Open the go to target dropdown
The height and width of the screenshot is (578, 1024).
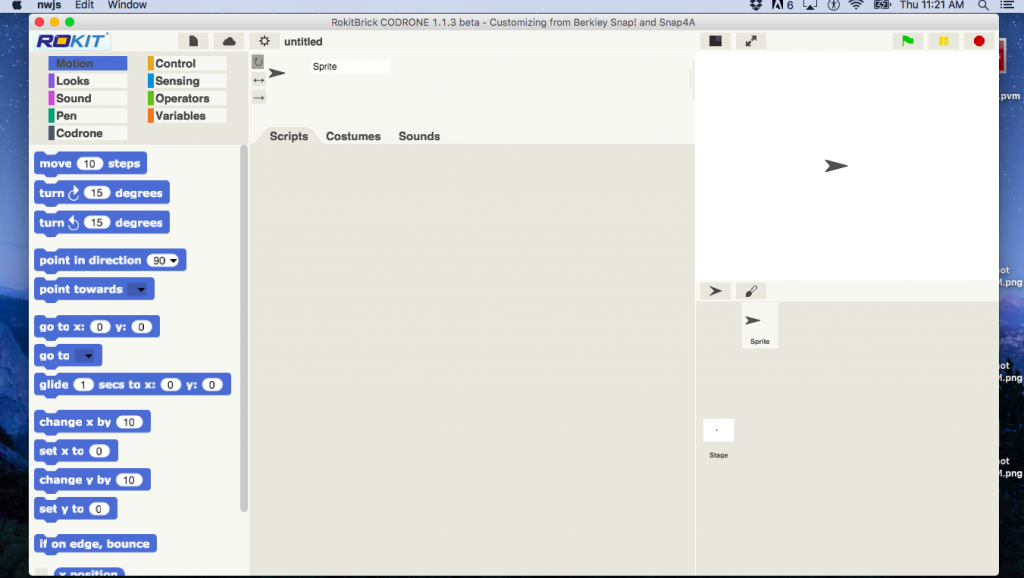tap(88, 356)
